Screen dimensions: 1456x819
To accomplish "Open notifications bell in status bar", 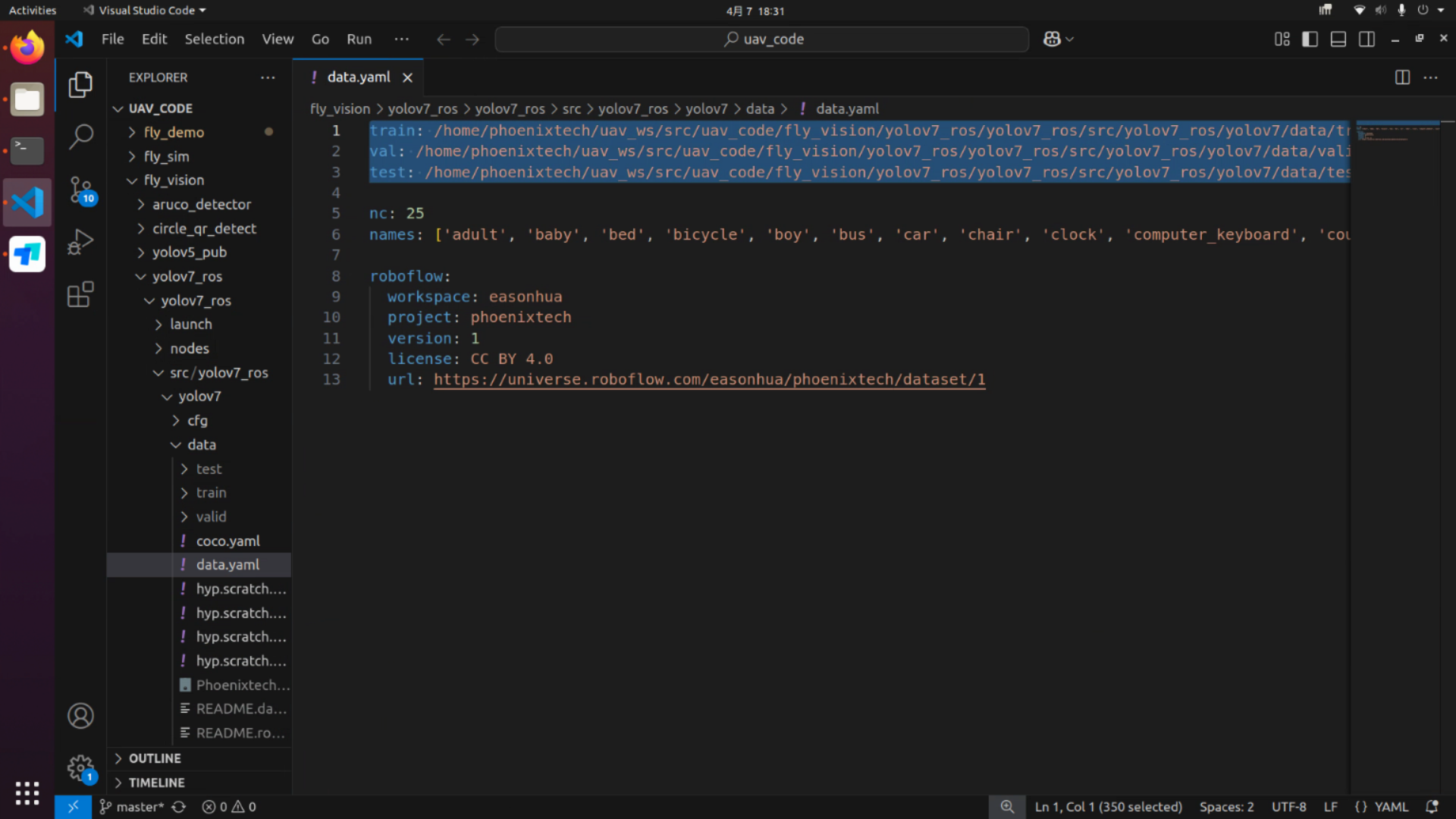I will [1432, 807].
